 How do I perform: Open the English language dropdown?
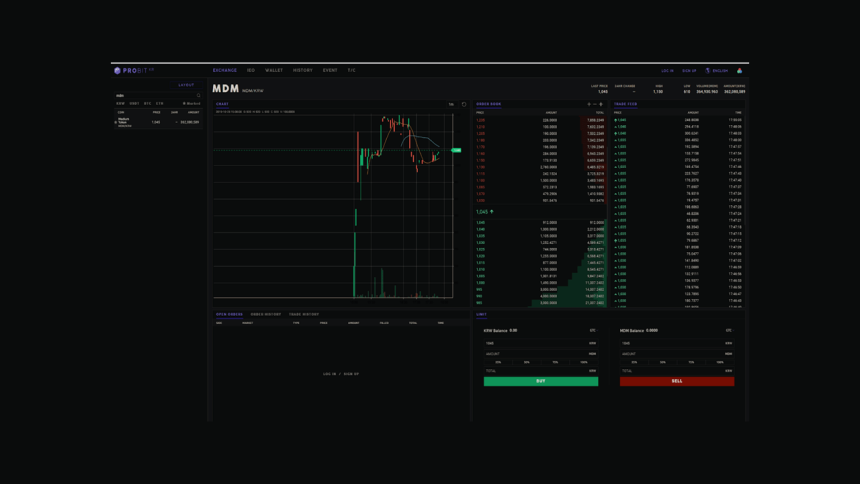[x=719, y=71]
